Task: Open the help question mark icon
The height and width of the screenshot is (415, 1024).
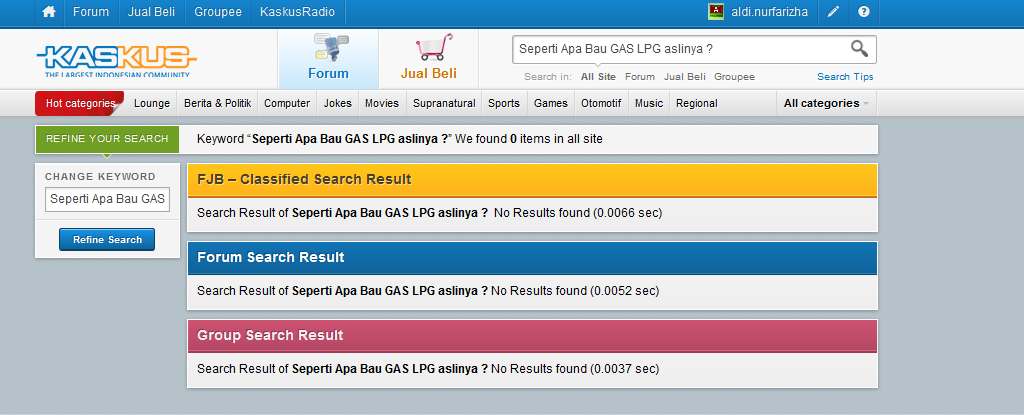Action: 863,12
